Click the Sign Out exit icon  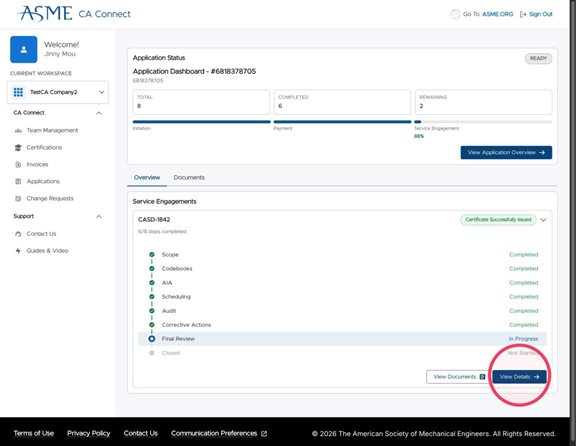tap(523, 14)
